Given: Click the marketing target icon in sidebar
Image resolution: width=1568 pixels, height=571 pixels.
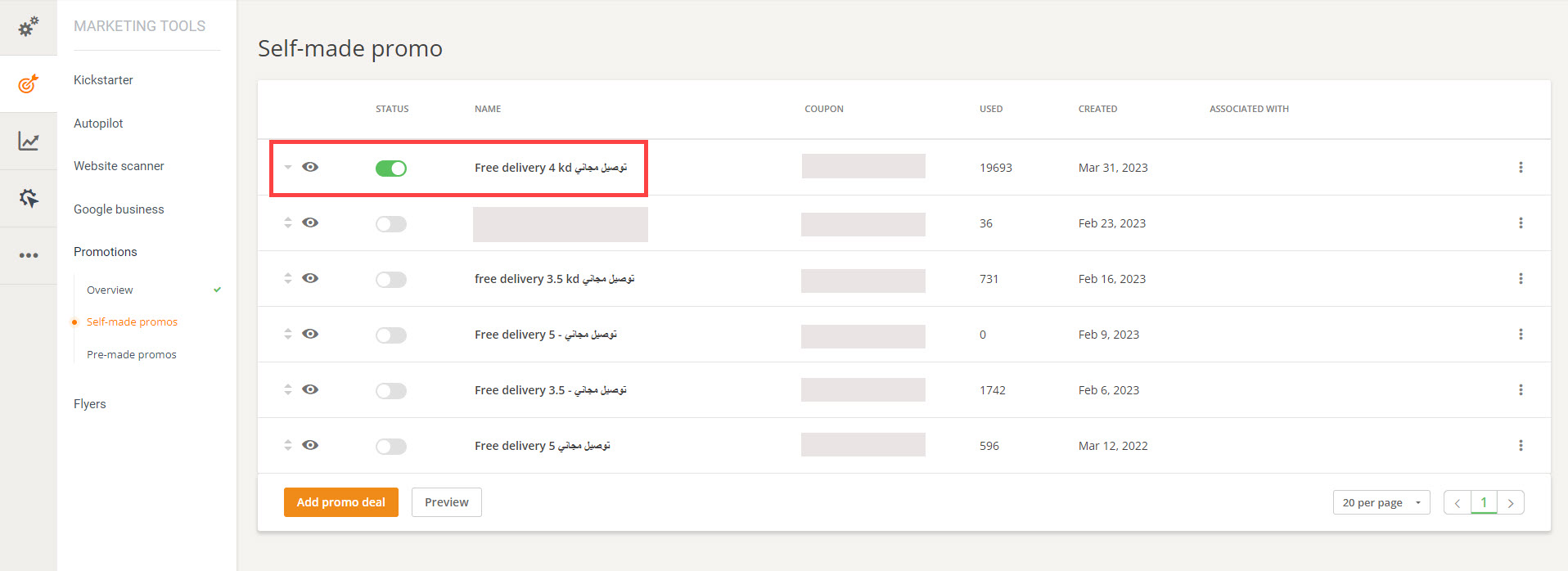Looking at the screenshot, I should point(29,83).
